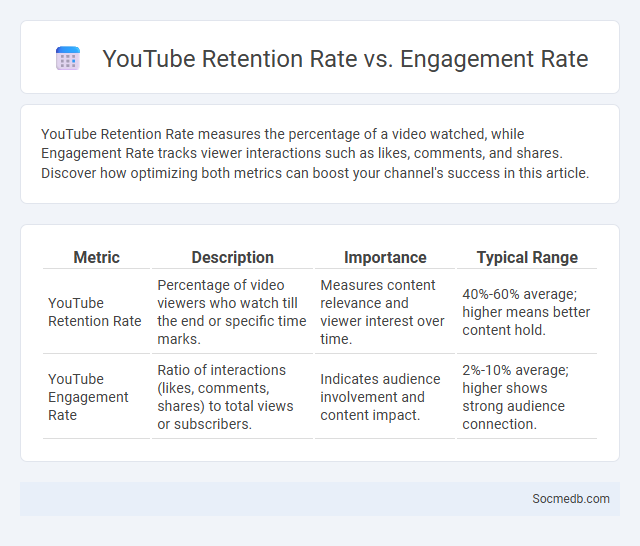Click the intro paragraph about Retention Rate
The image size is (640, 546).
(315, 153)
